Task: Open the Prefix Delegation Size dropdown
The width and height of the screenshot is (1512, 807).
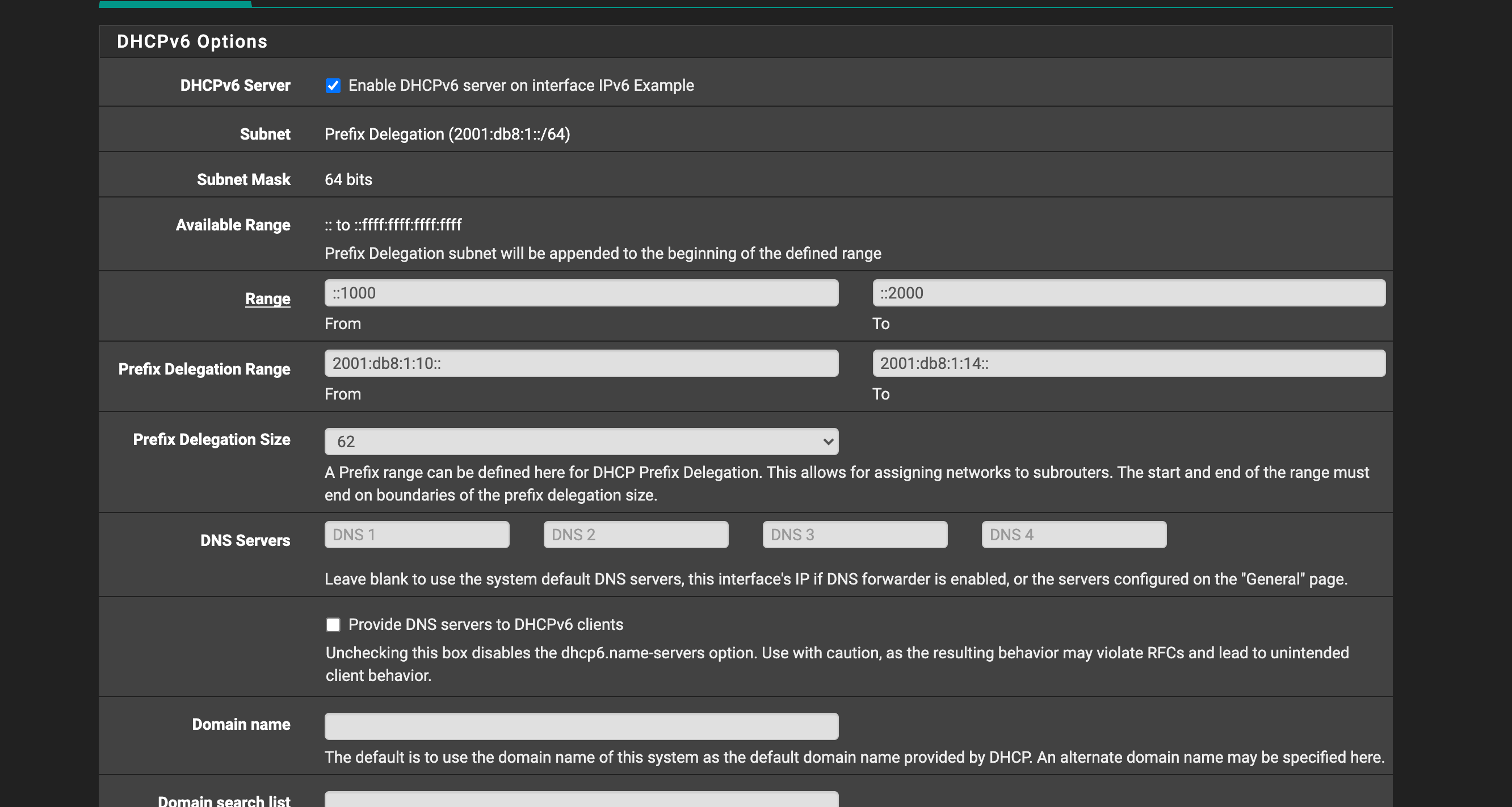Action: 581,442
